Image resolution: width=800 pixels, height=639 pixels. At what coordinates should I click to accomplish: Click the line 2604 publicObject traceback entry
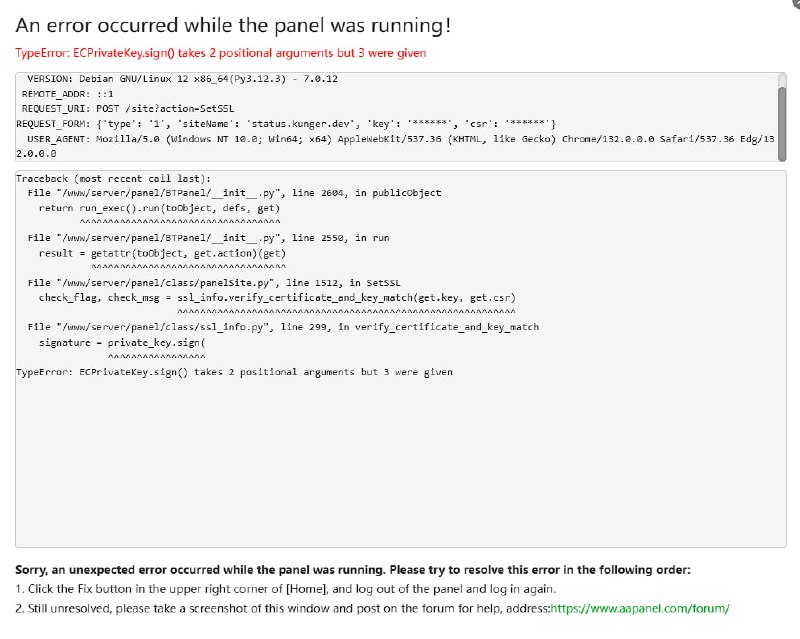tap(235, 193)
